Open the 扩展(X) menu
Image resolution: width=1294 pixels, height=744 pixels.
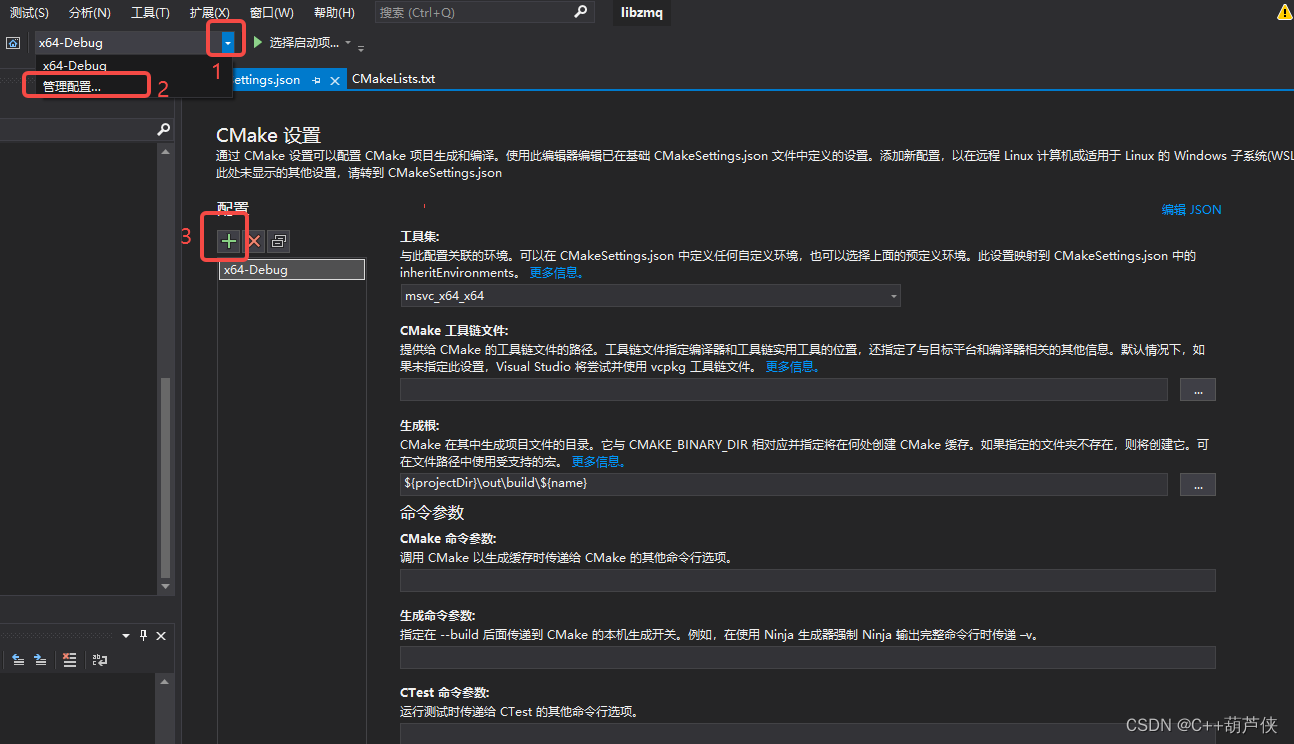tap(209, 13)
